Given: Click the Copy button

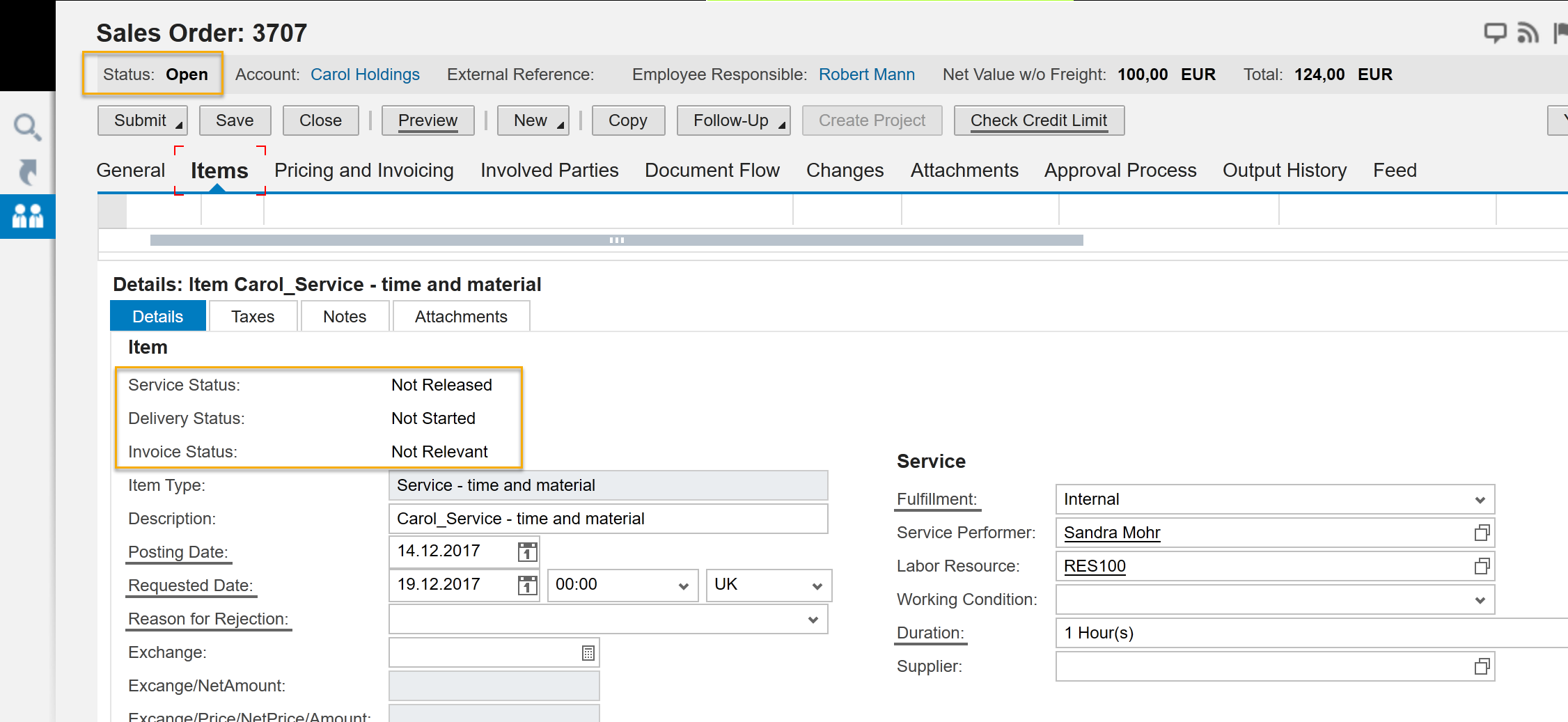Looking at the screenshot, I should [x=628, y=120].
